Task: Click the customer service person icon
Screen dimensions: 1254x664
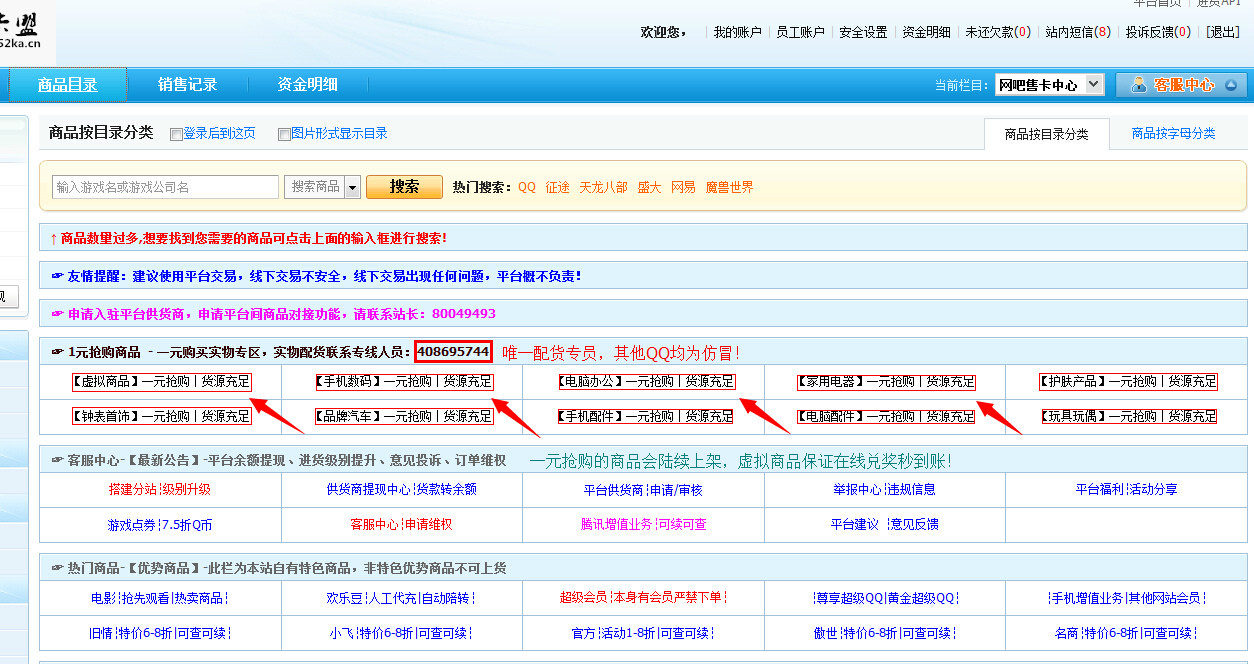Action: 1138,85
